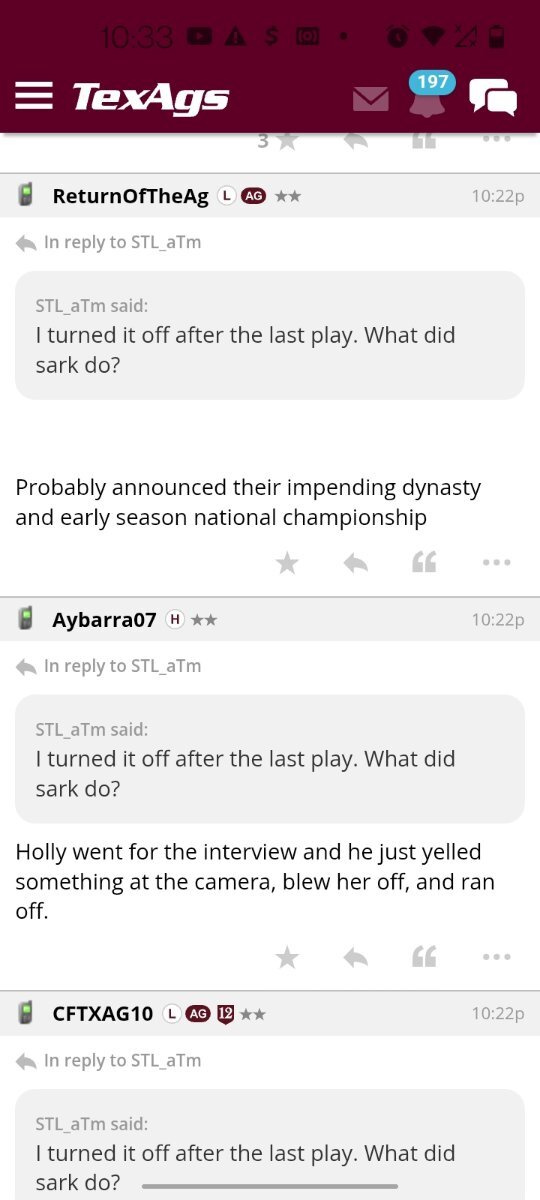The height and width of the screenshot is (1200, 540).
Task: Star ReturnOfTheAg's post
Action: [x=287, y=564]
